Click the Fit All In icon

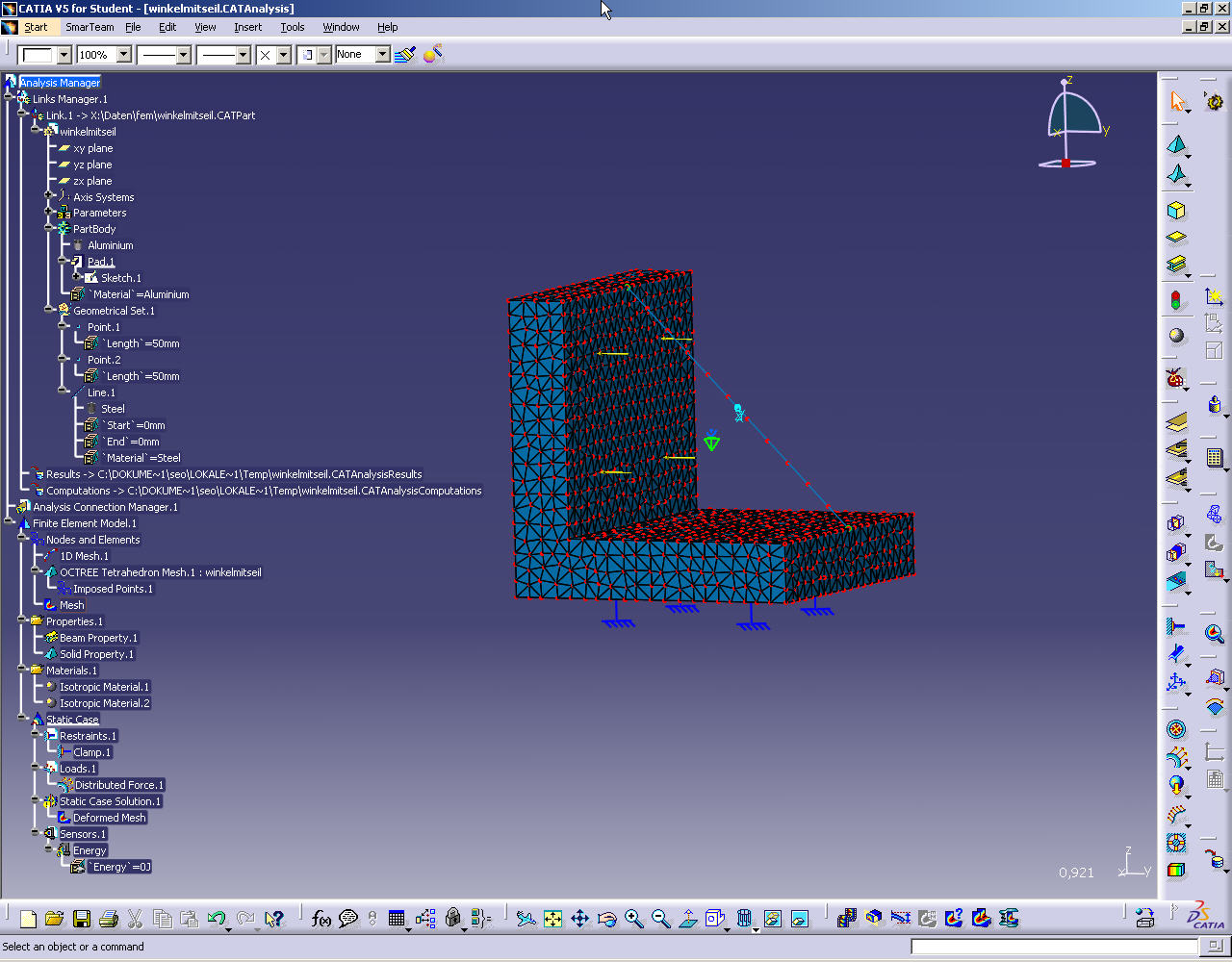552,919
